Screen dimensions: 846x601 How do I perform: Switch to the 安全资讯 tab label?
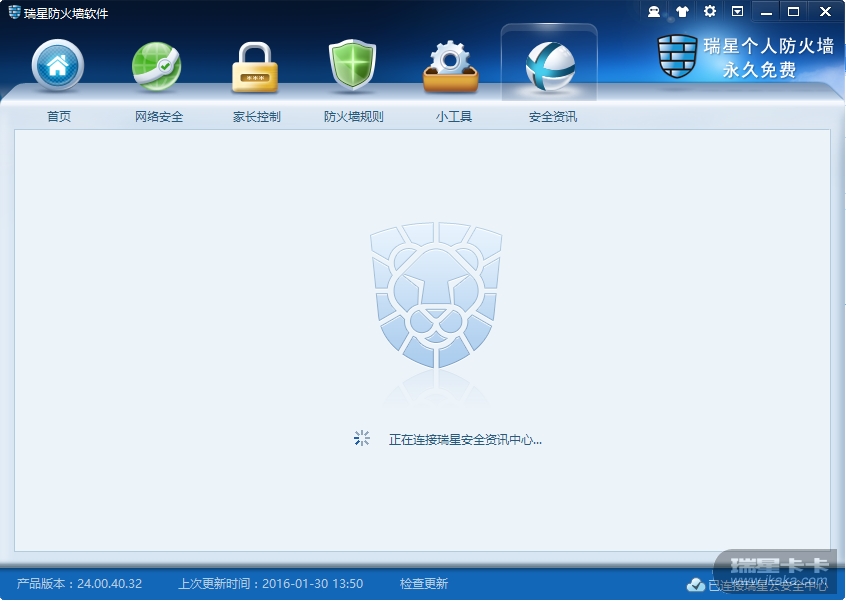pyautogui.click(x=553, y=117)
